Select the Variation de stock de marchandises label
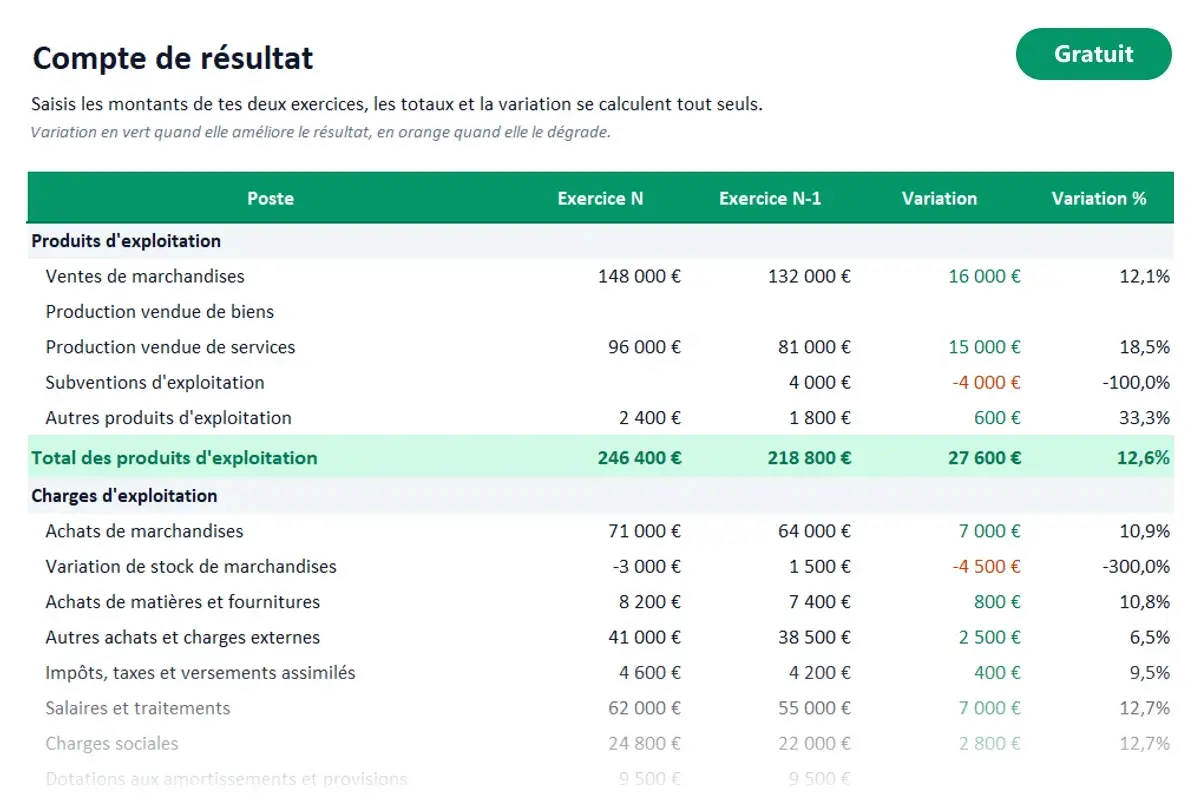Viewport: 1200px width, 800px height. point(191,566)
